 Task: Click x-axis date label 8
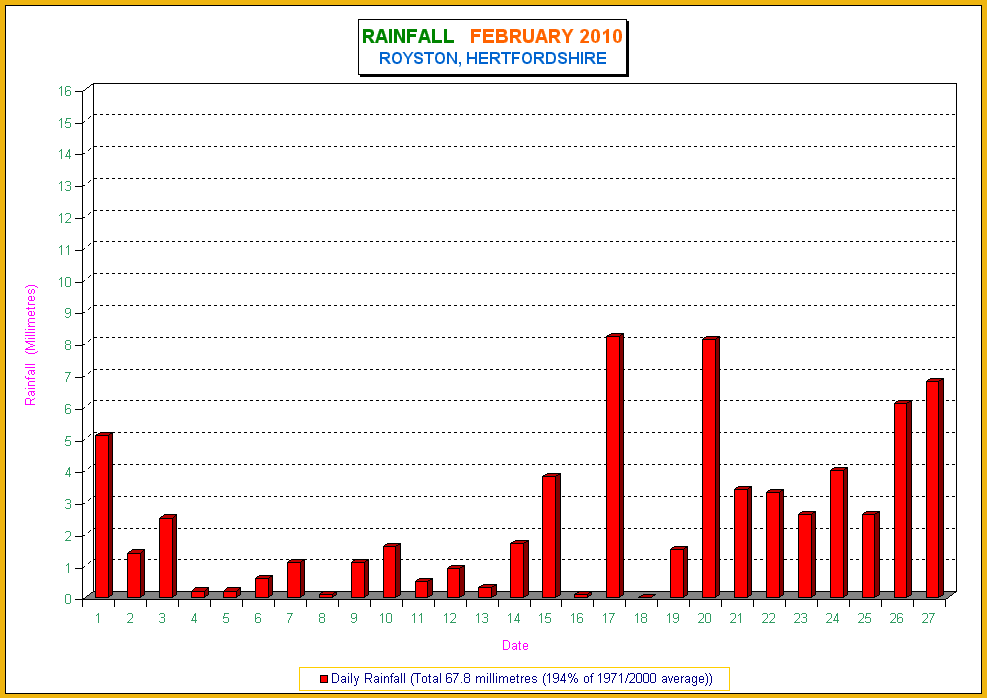tap(322, 619)
